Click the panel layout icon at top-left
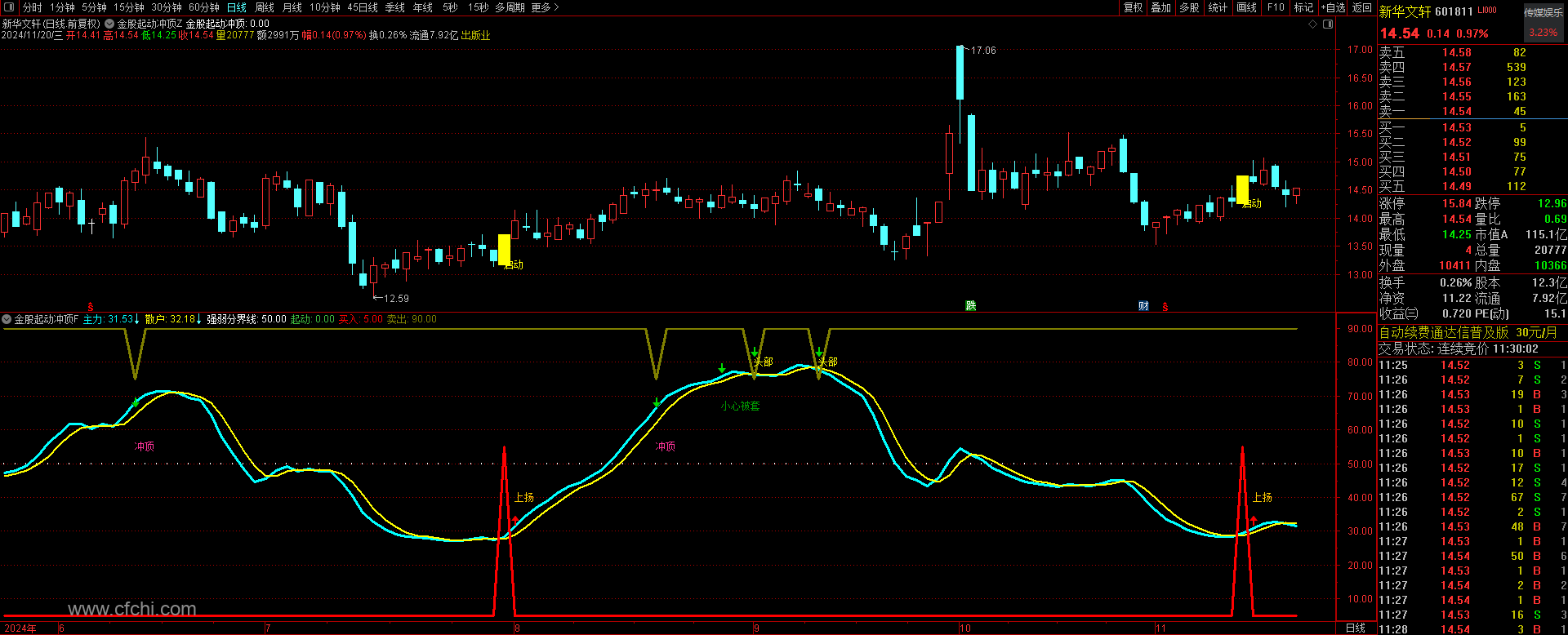This screenshot has height=635, width=1568. (9, 7)
